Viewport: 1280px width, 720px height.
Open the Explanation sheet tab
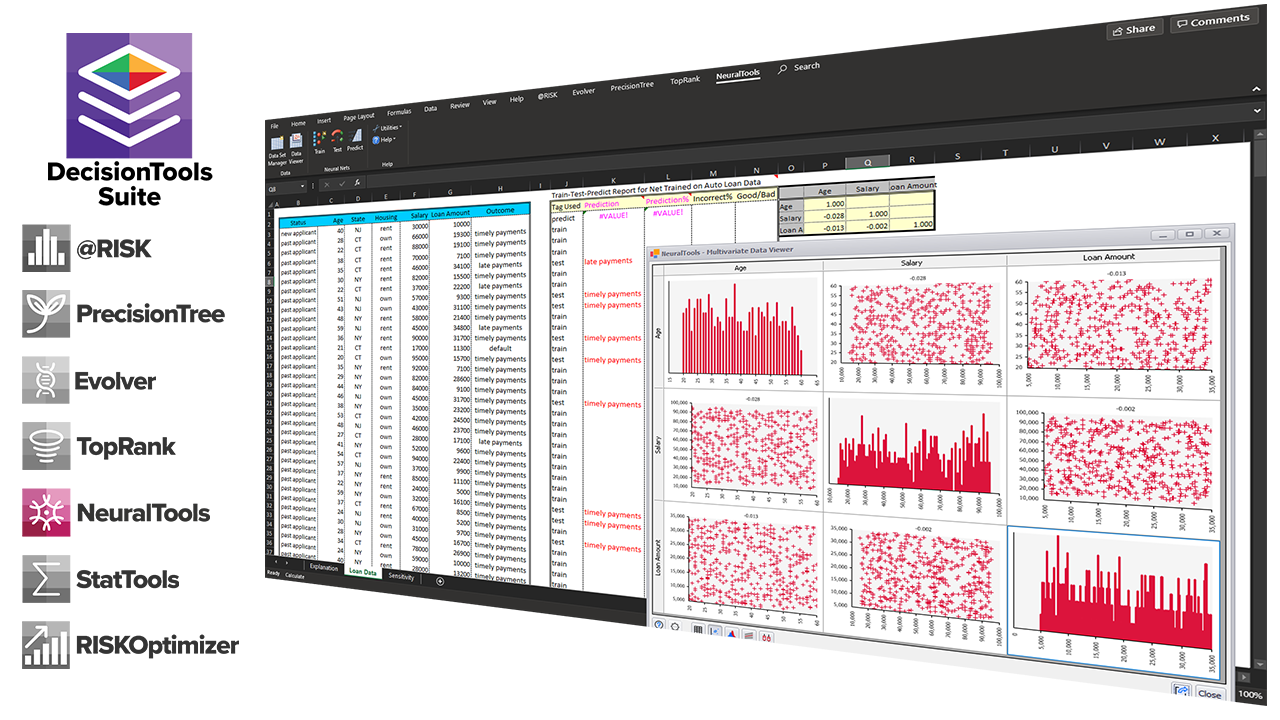tap(323, 568)
